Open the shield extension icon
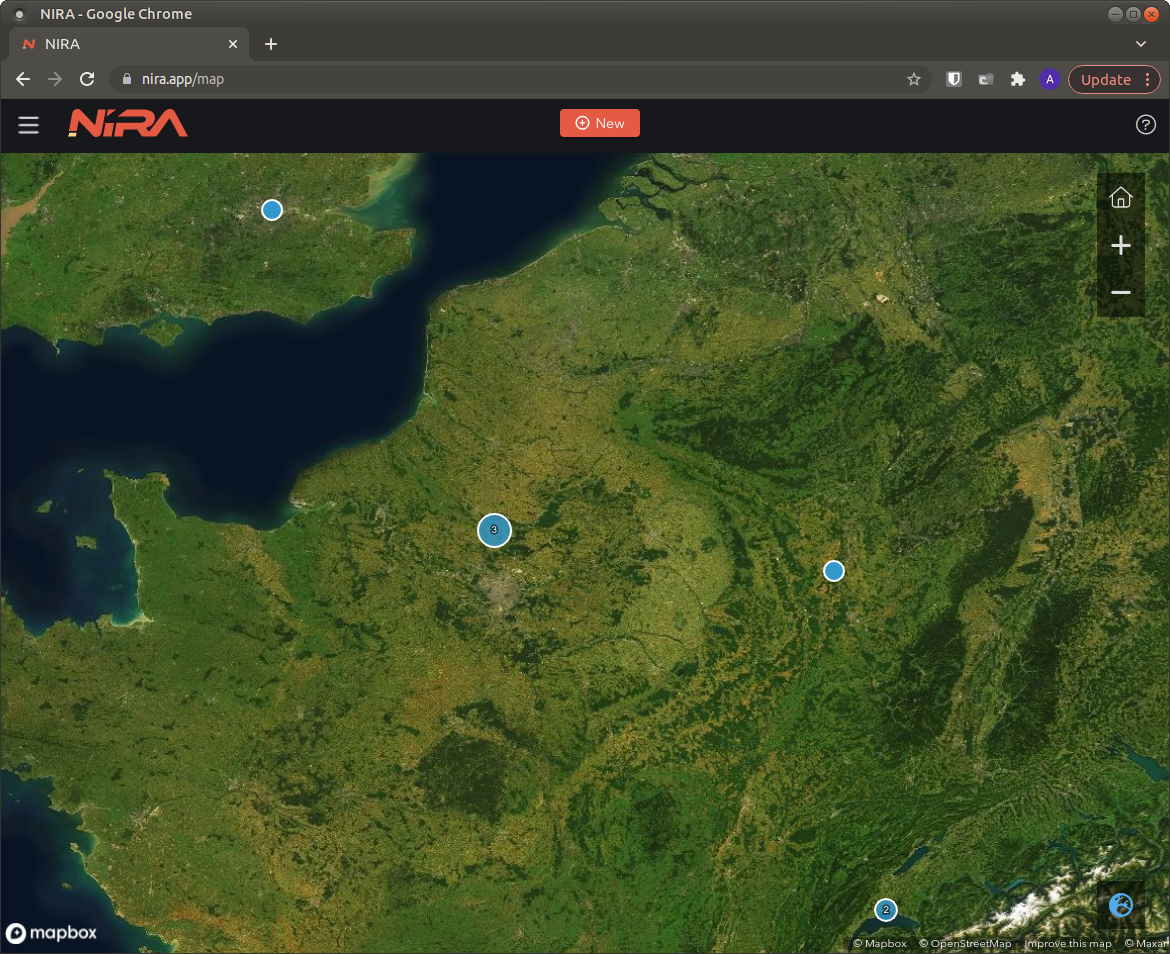Screen dimensions: 1170x954 954,79
